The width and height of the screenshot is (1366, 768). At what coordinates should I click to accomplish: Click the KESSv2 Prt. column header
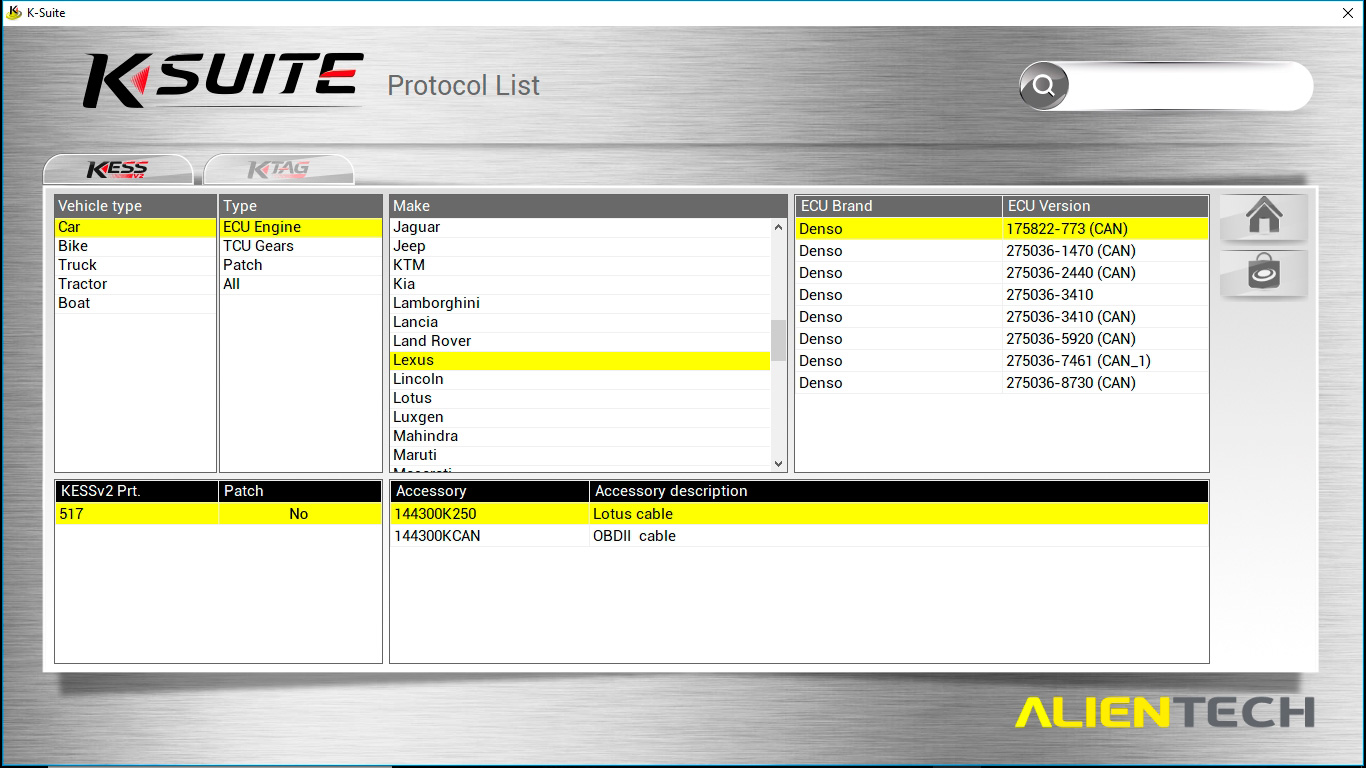[x=137, y=491]
